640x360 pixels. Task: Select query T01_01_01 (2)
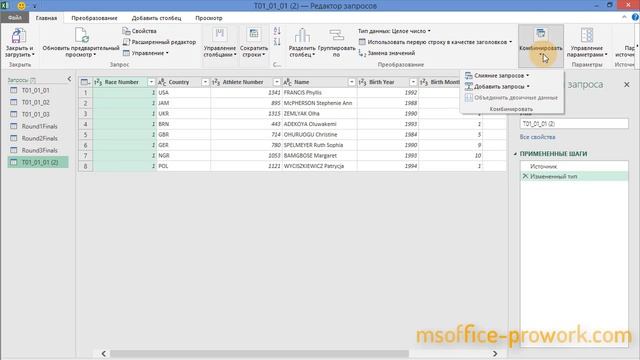point(38,162)
